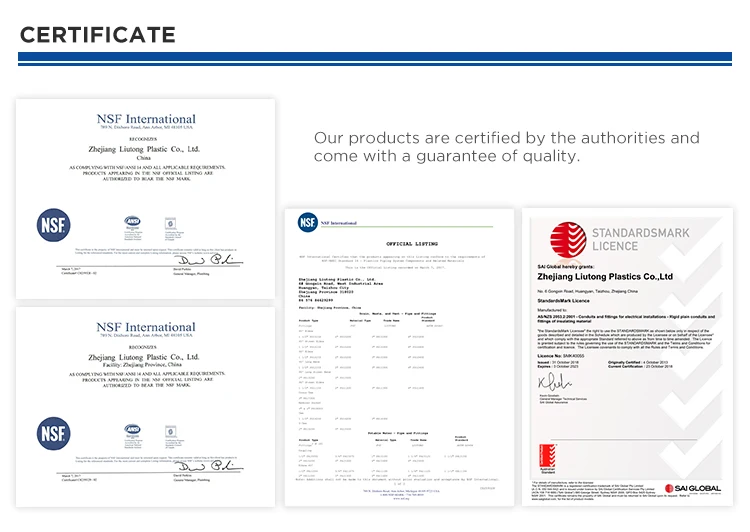Click the blue divider bar under the heading
Viewport: 750px width, 532px height.
point(375,59)
